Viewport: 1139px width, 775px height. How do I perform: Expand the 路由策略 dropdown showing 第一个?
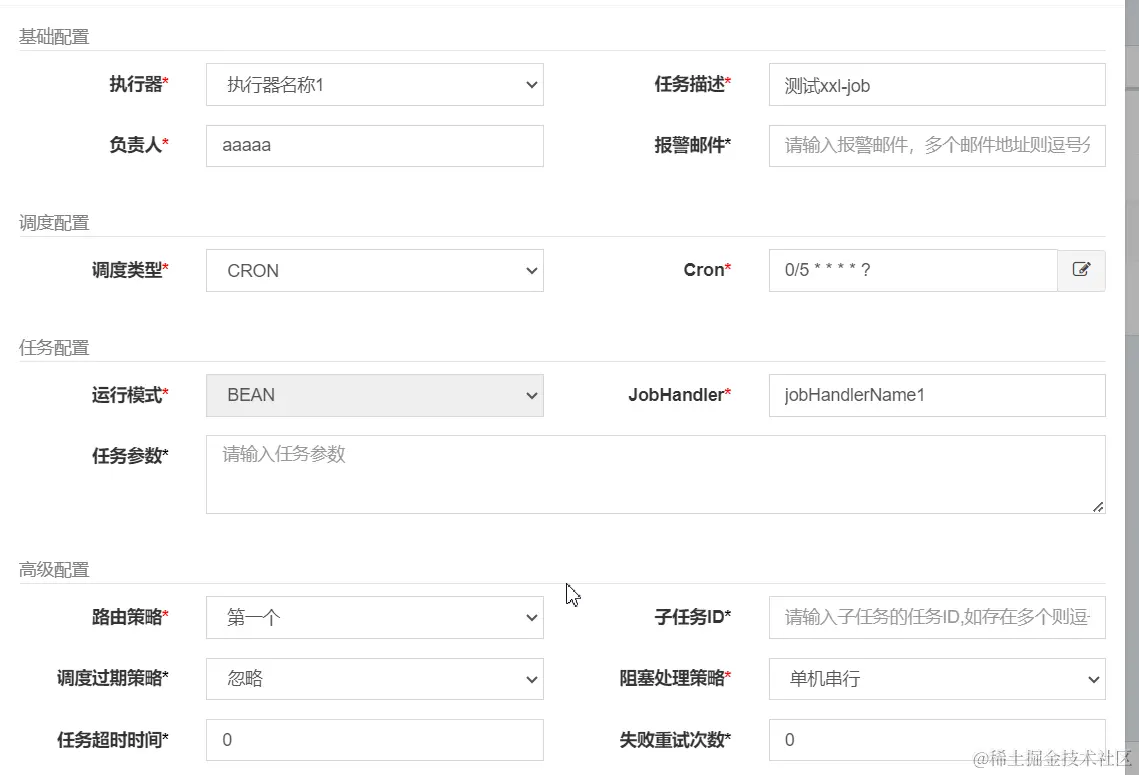click(375, 617)
